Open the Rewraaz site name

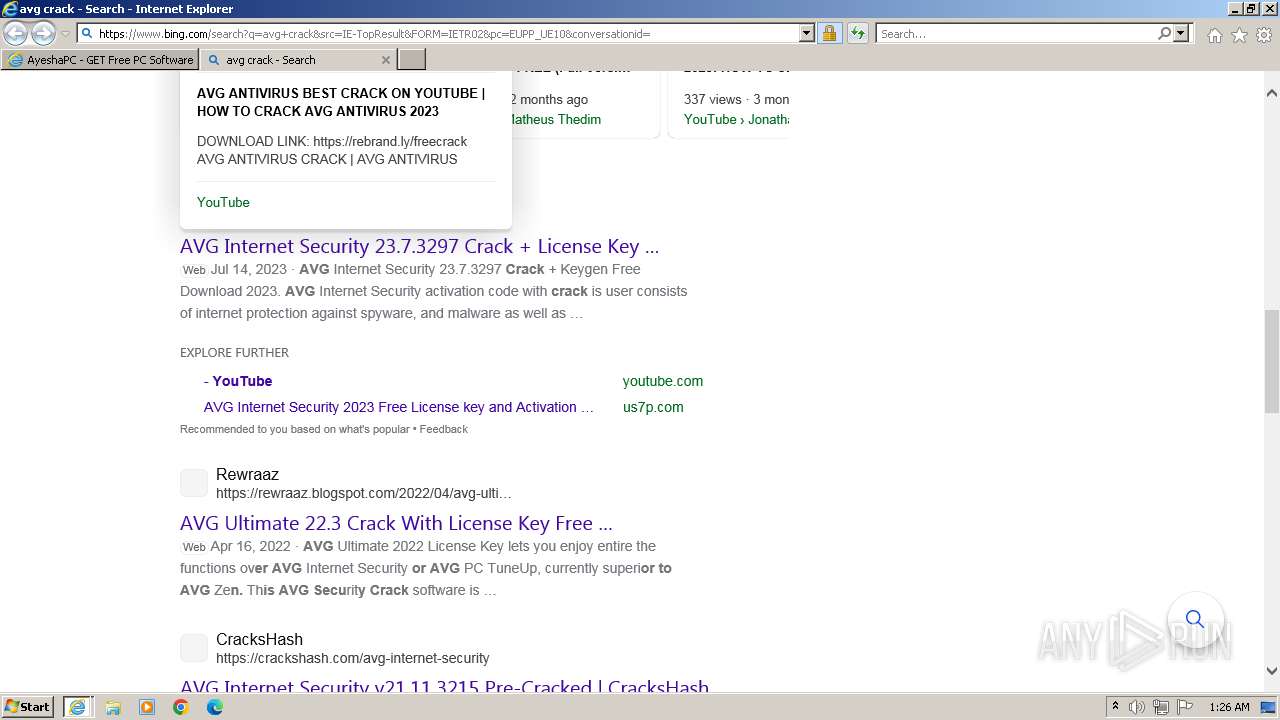247,474
